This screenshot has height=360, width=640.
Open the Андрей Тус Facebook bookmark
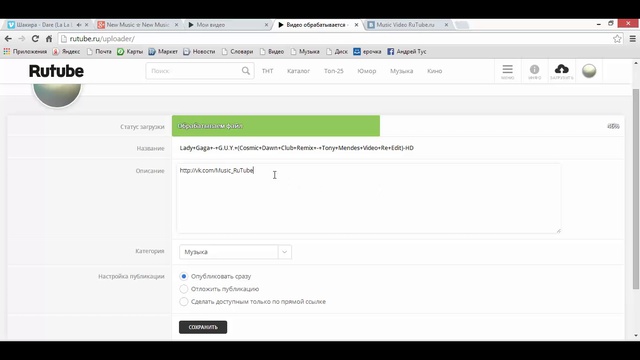407,51
